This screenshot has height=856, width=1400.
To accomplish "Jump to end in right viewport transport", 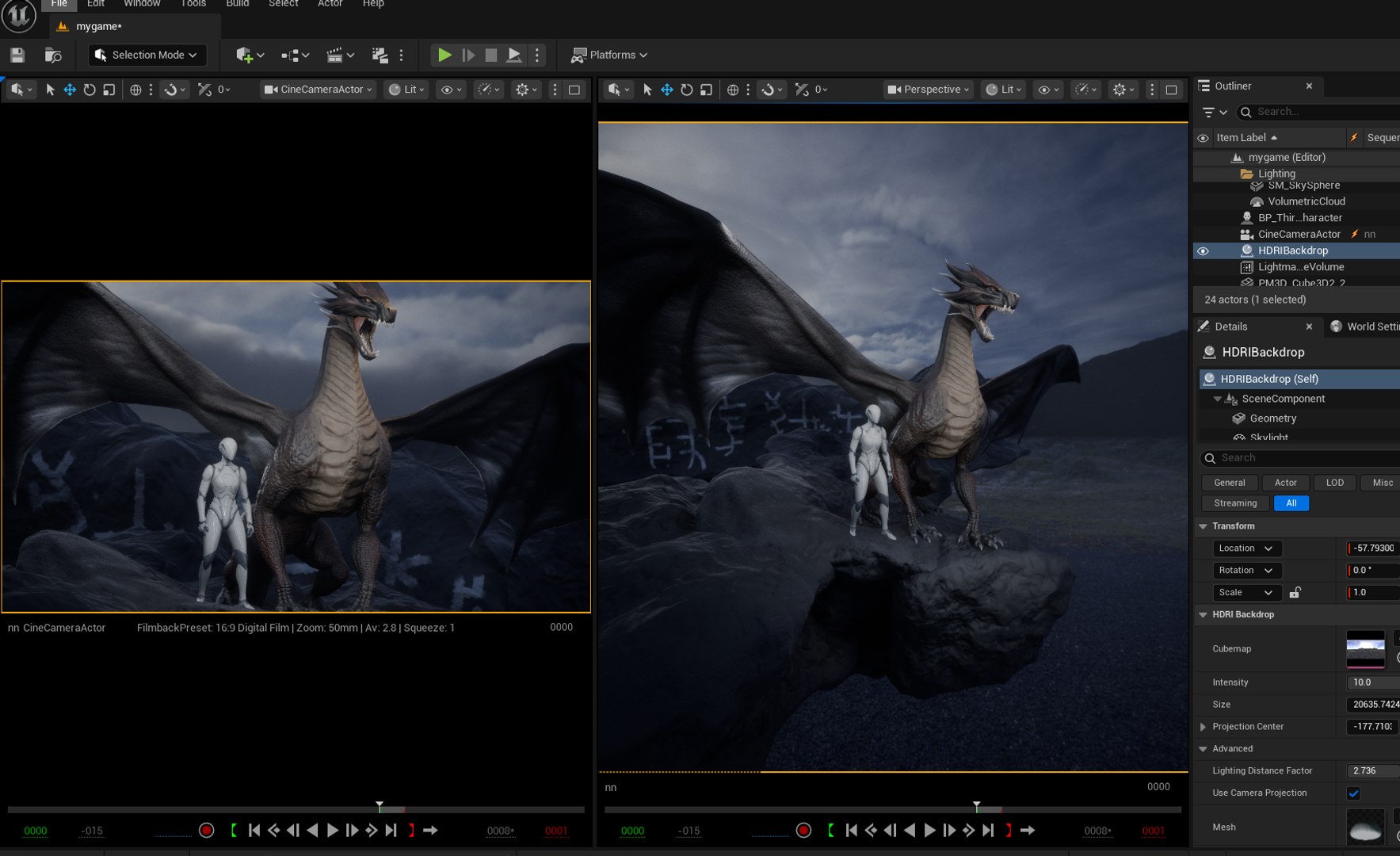I will click(x=988, y=830).
